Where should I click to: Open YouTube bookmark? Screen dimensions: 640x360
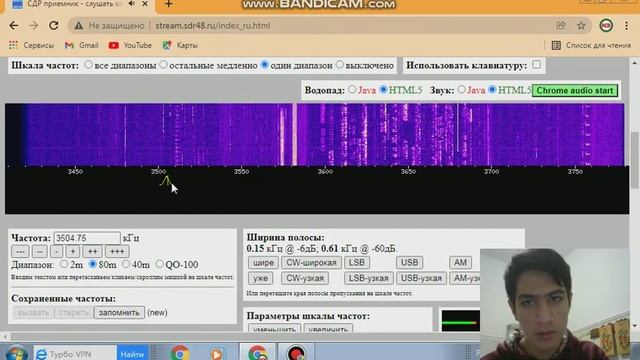(130, 45)
